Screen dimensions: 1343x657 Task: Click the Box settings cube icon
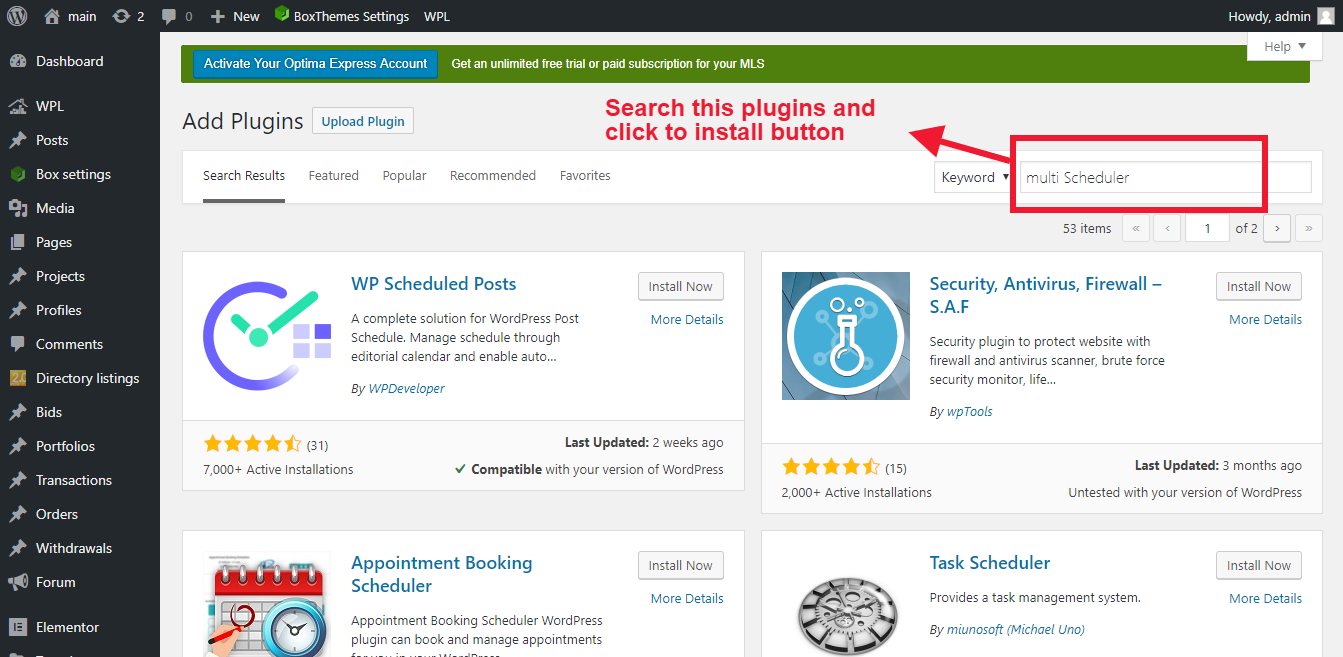click(x=17, y=174)
